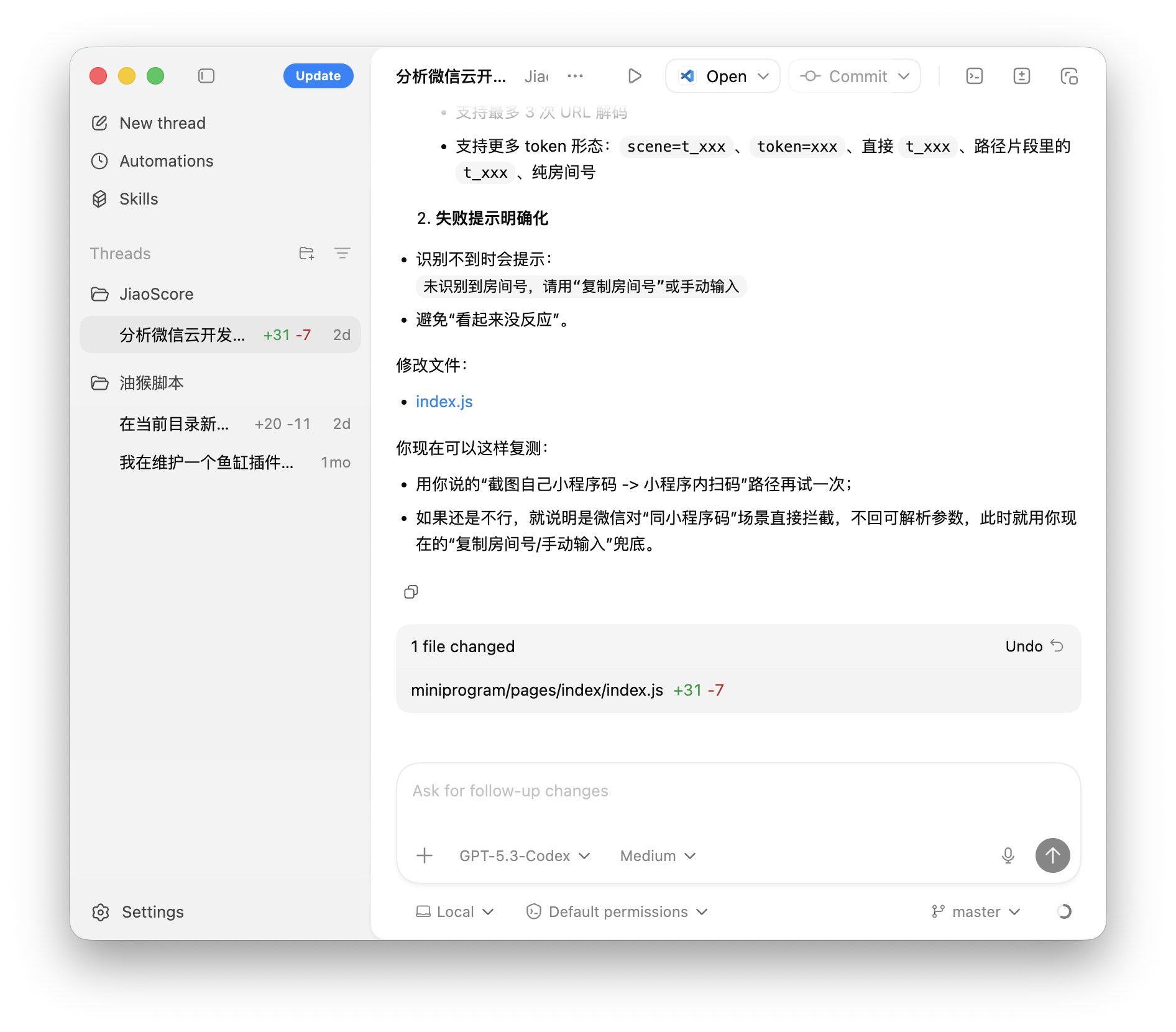This screenshot has height=1032, width=1176.
Task: Click the microphone dictation icon
Action: tap(1008, 855)
